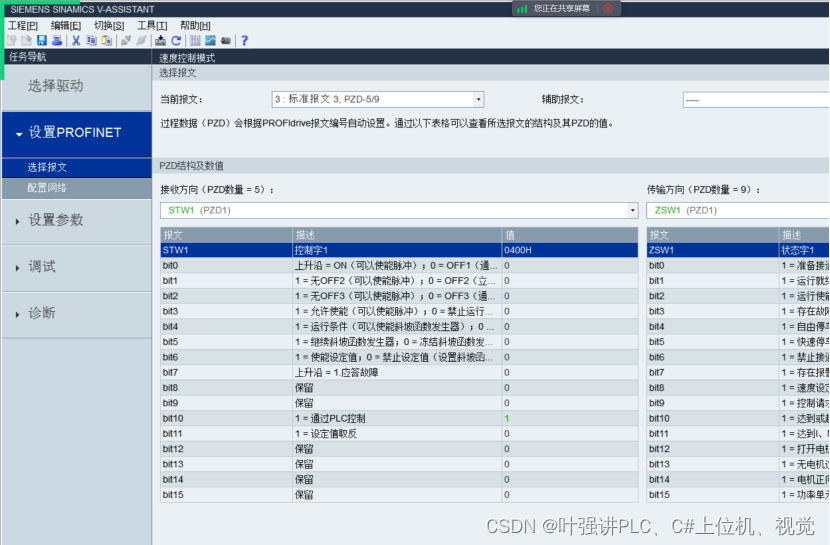Screen dimensions: 830x545
Task: Click bit5 description 继续斜坡函数发生器
Action: [397, 342]
